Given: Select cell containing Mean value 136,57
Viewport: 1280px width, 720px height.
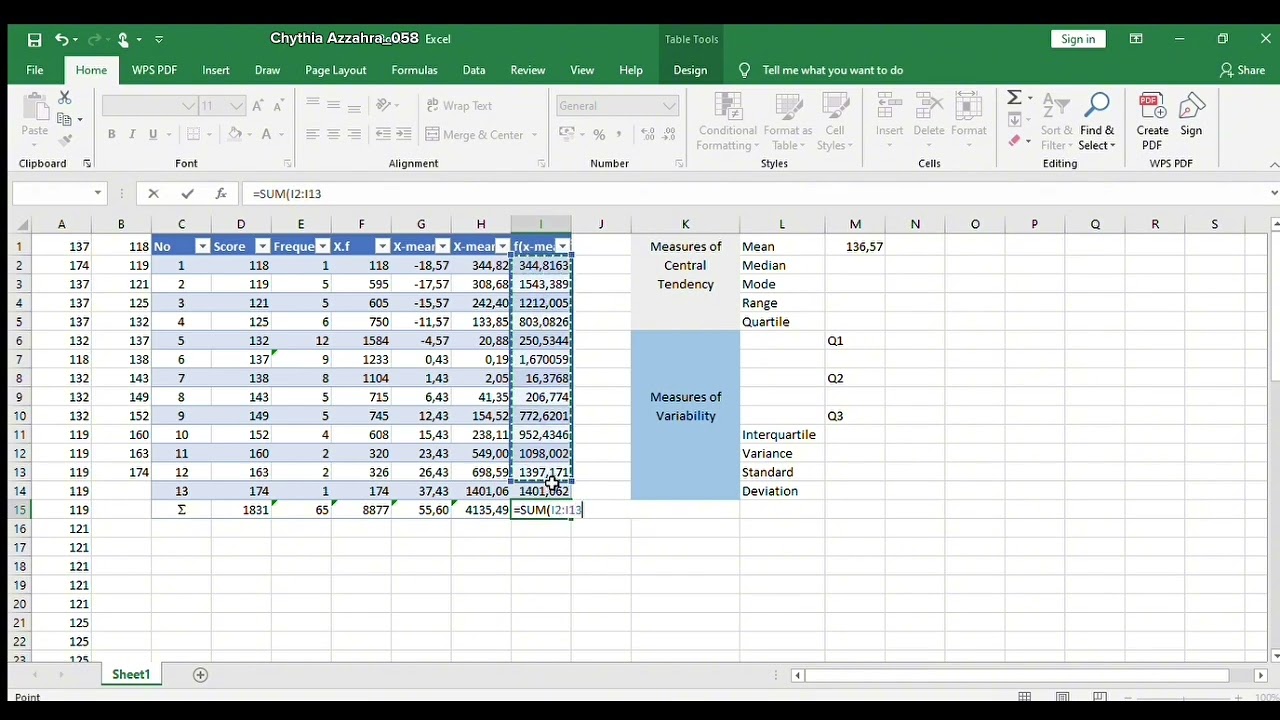Looking at the screenshot, I should pos(856,246).
